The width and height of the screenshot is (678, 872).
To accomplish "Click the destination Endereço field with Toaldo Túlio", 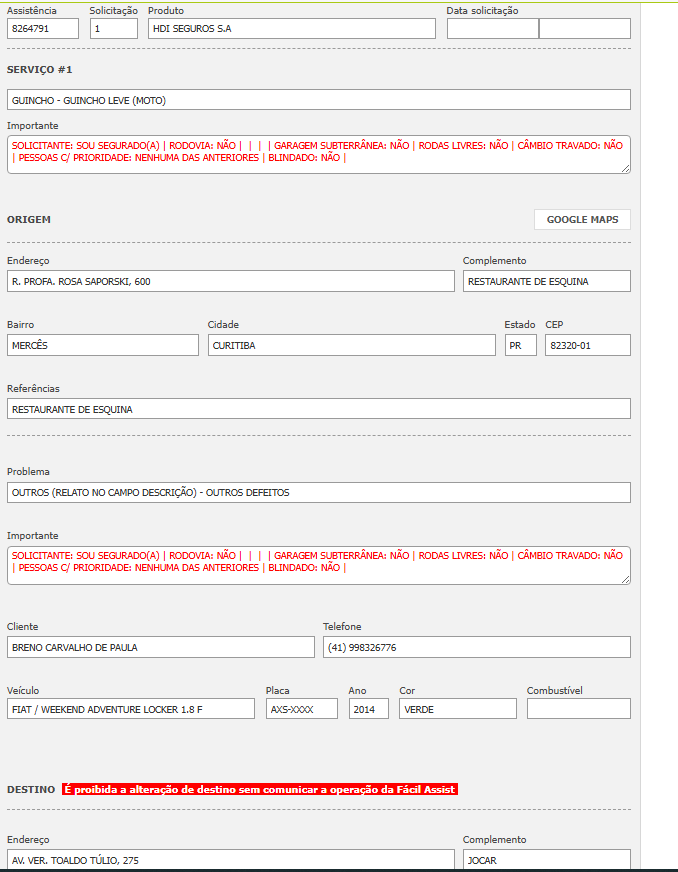I will 230,860.
